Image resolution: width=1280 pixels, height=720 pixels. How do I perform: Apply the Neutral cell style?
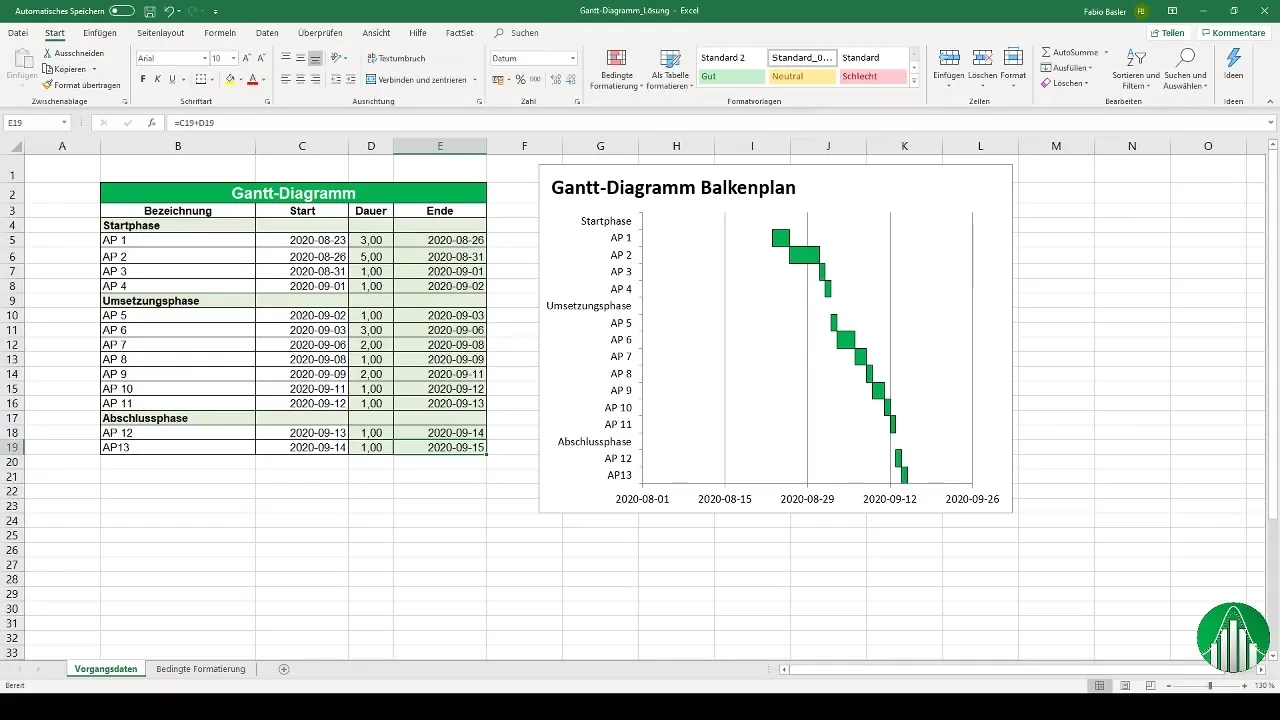pyautogui.click(x=802, y=76)
